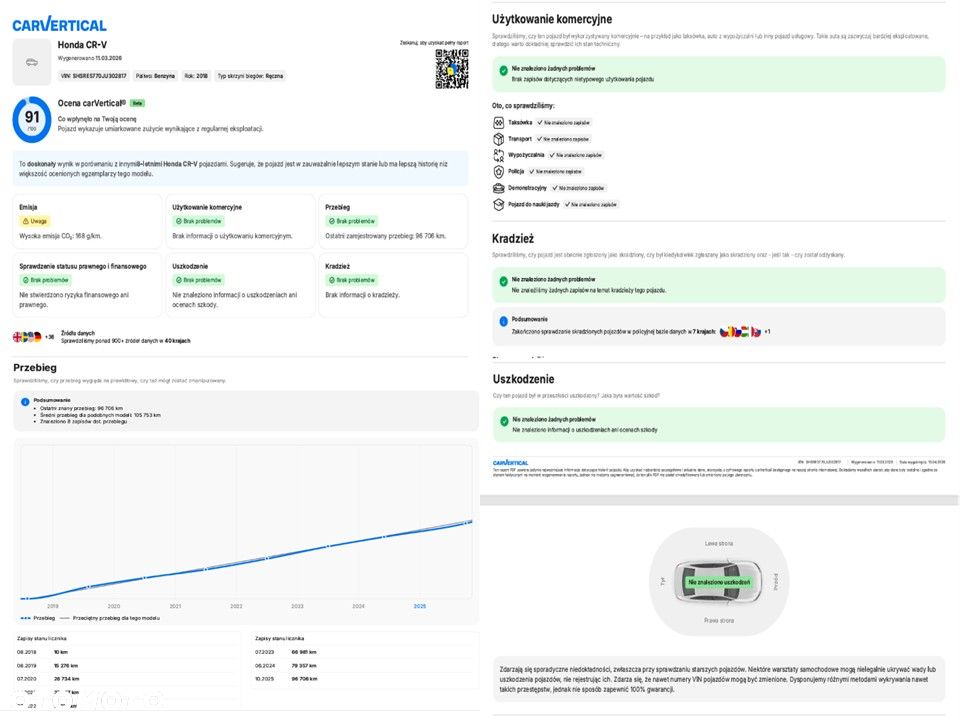Click the 06.2024 79 357 km record

(x=365, y=666)
